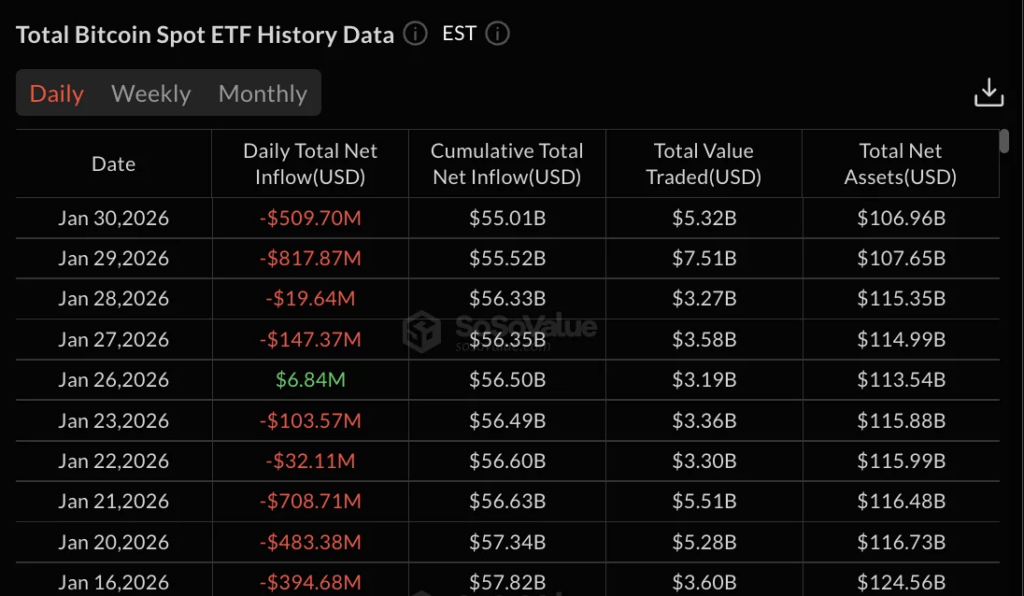Image resolution: width=1024 pixels, height=596 pixels.
Task: Click the Total Net Assets column header
Action: (x=901, y=163)
